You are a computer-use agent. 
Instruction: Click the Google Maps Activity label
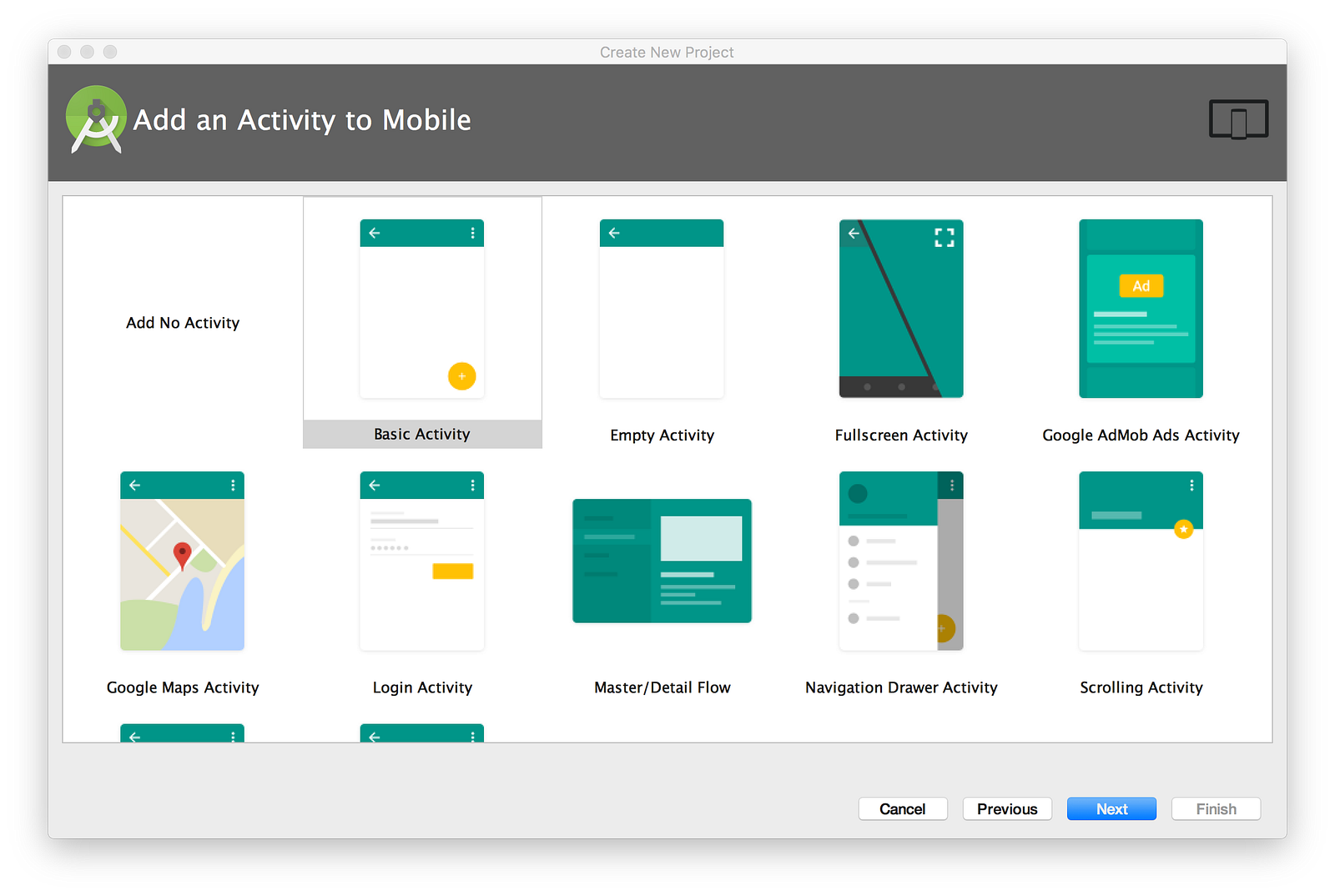point(183,687)
